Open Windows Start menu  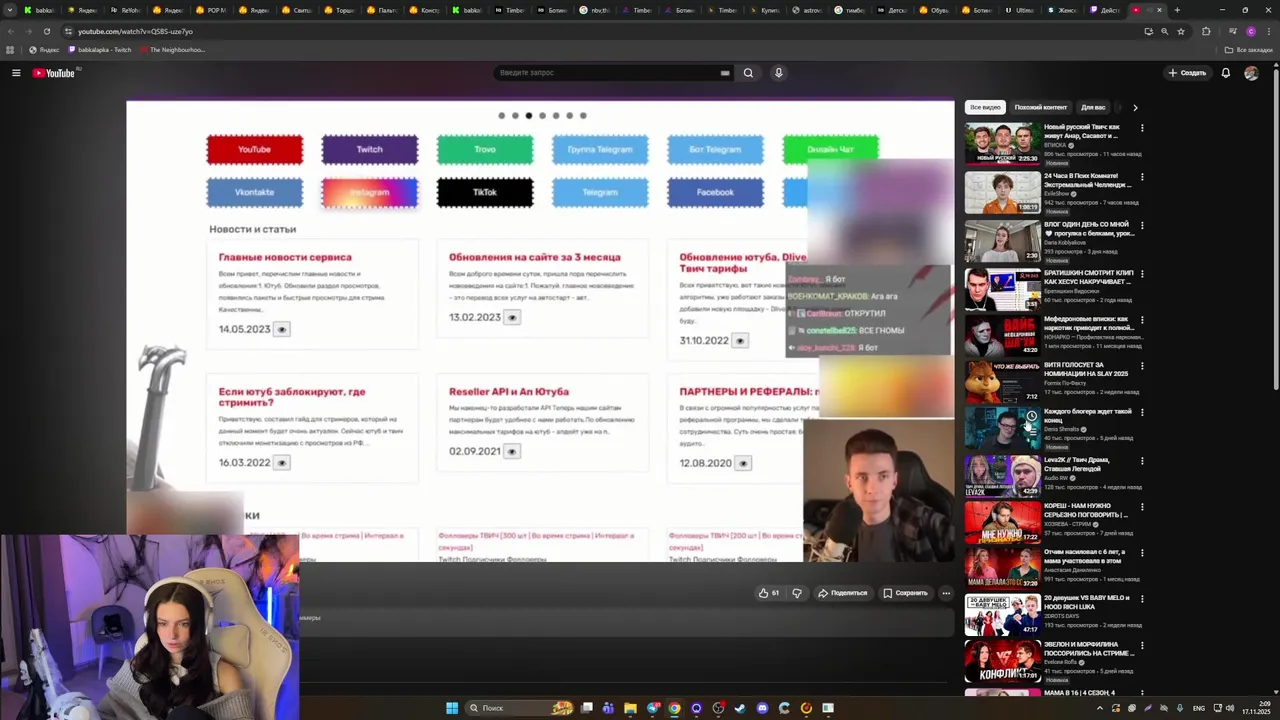click(452, 708)
